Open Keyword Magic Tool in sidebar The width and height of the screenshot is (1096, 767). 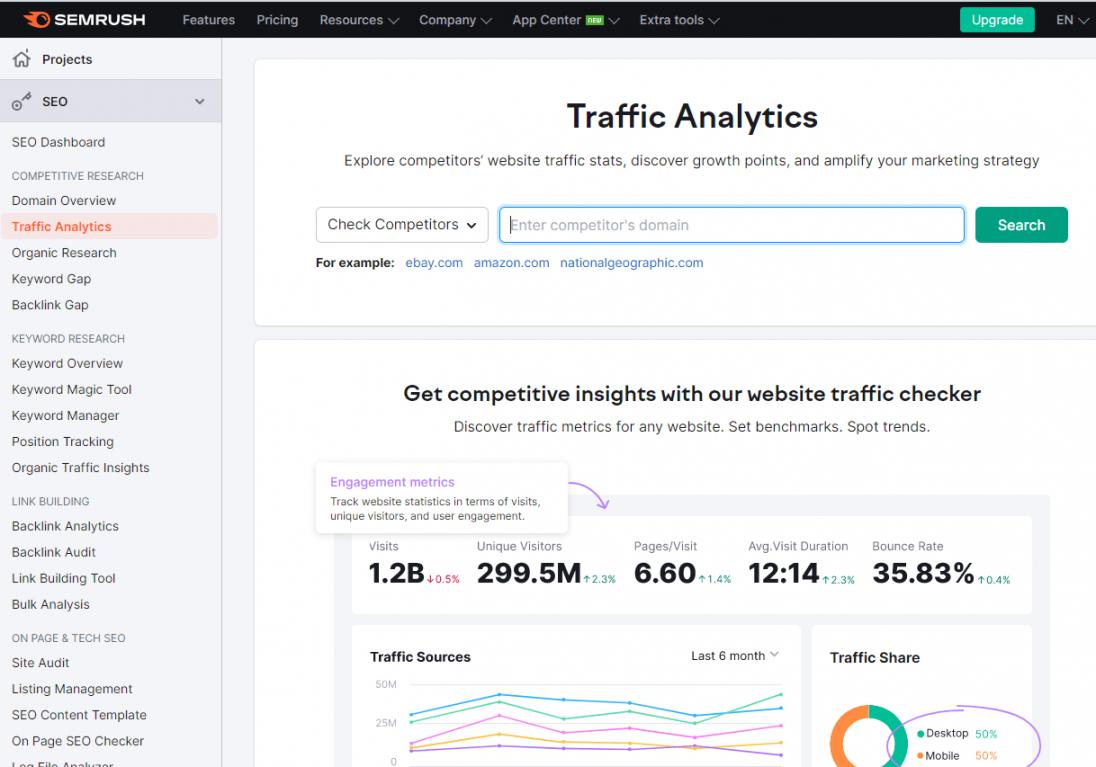[72, 390]
